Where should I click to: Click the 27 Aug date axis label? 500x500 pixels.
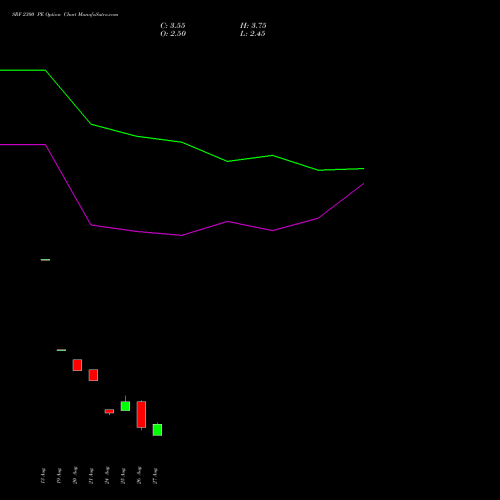(155, 476)
